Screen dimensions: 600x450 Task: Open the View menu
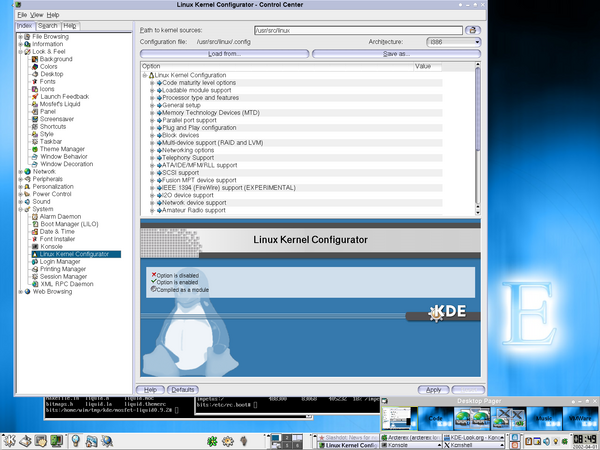pyautogui.click(x=36, y=16)
